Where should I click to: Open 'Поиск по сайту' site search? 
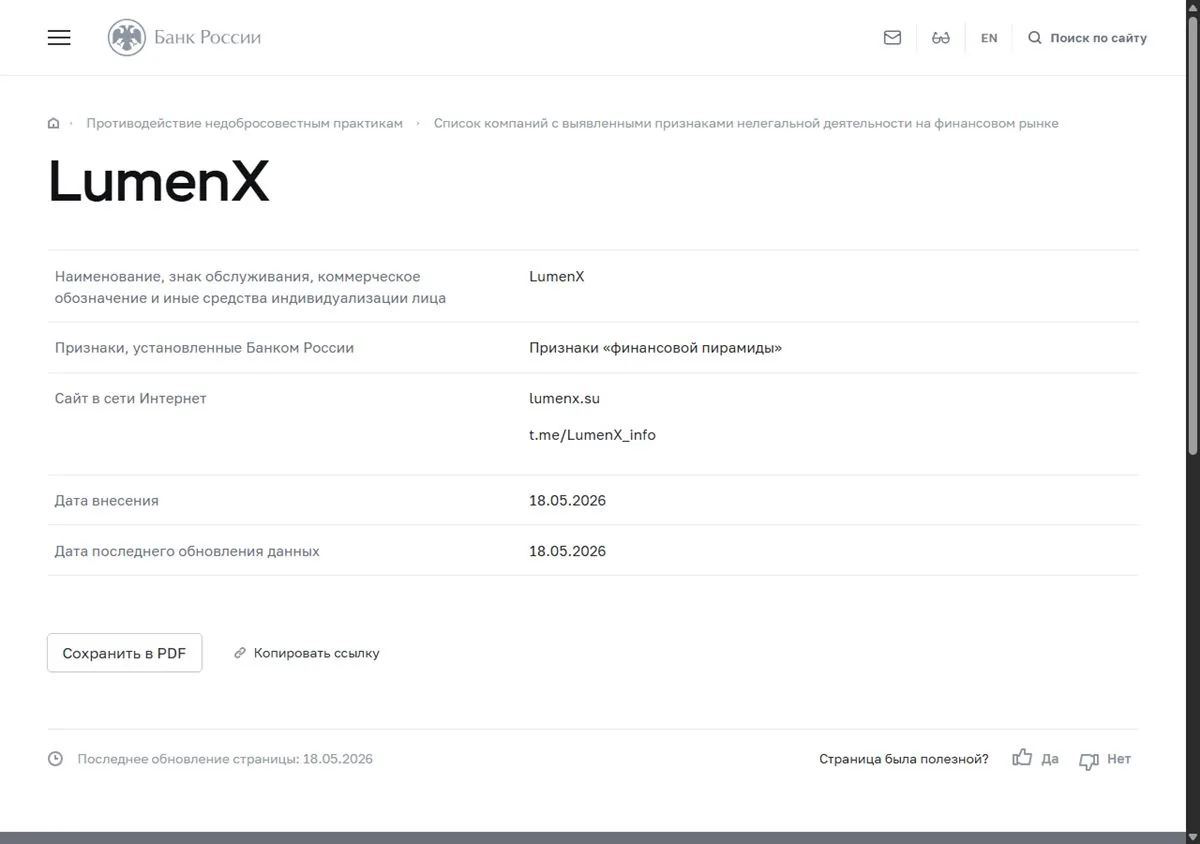(1098, 38)
